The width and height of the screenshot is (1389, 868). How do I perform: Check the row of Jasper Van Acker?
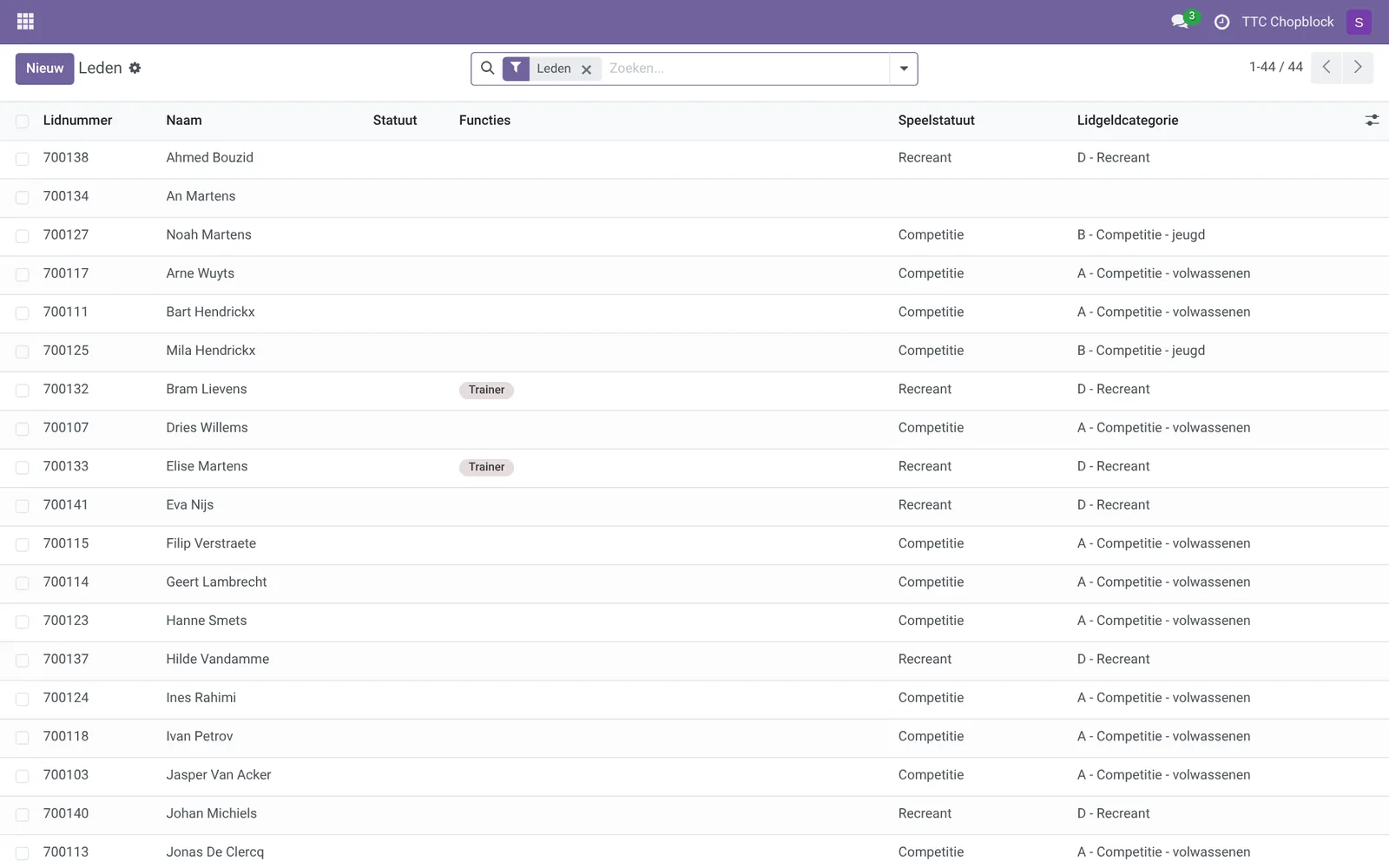click(x=23, y=776)
